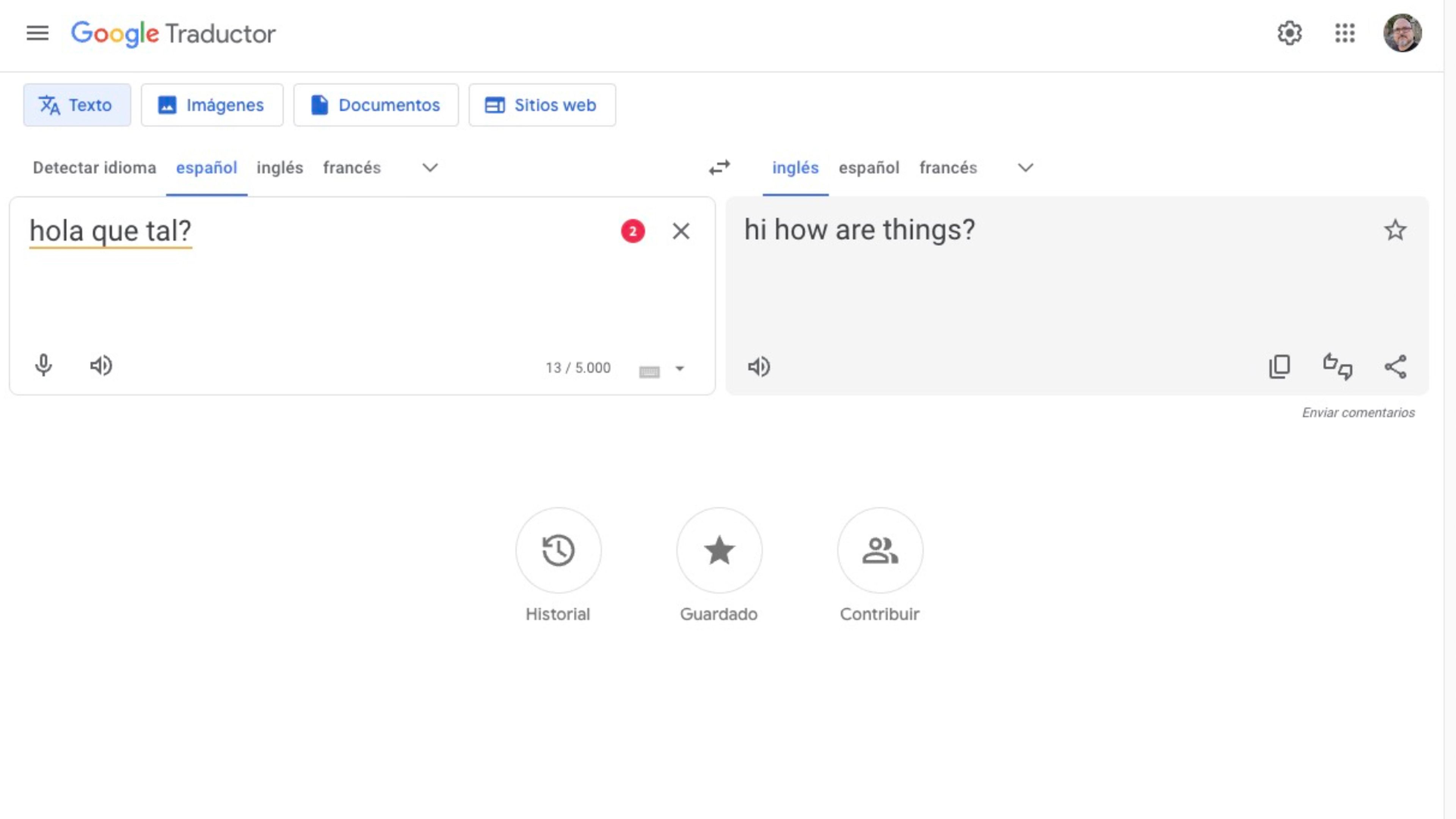Select the Texto translation mode
The width and height of the screenshot is (1456, 819).
(x=77, y=105)
